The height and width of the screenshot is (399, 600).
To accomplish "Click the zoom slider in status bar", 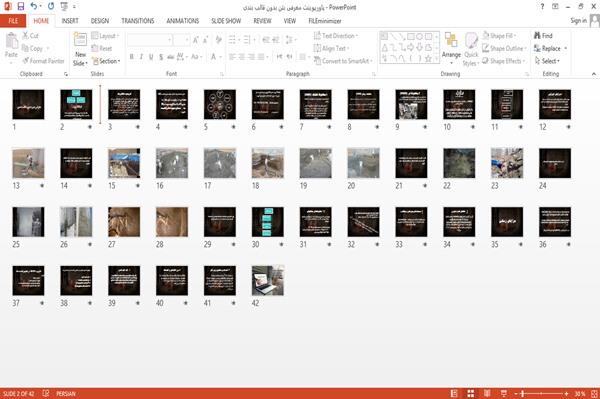I will 541,393.
